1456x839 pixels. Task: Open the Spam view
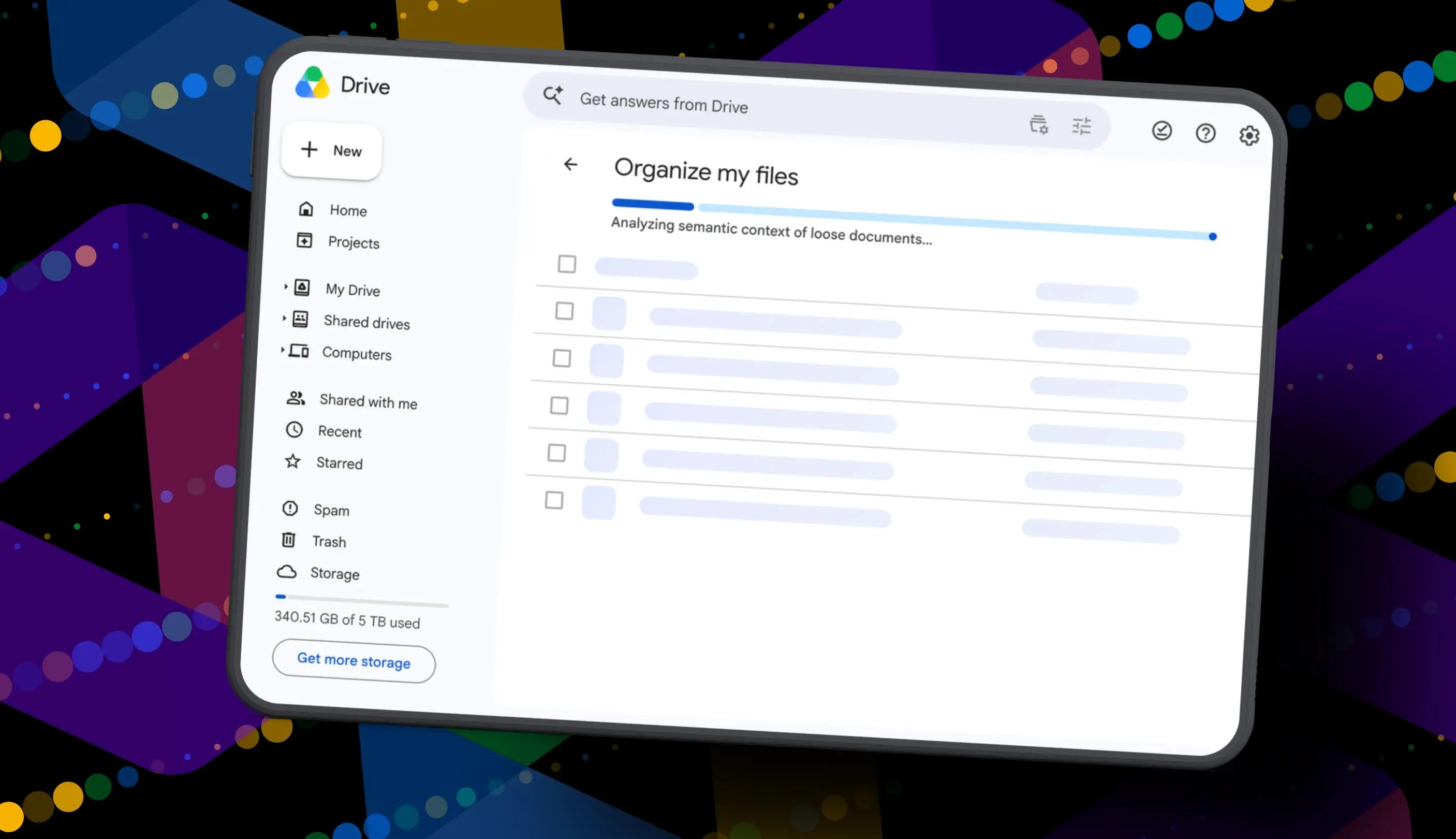point(331,510)
